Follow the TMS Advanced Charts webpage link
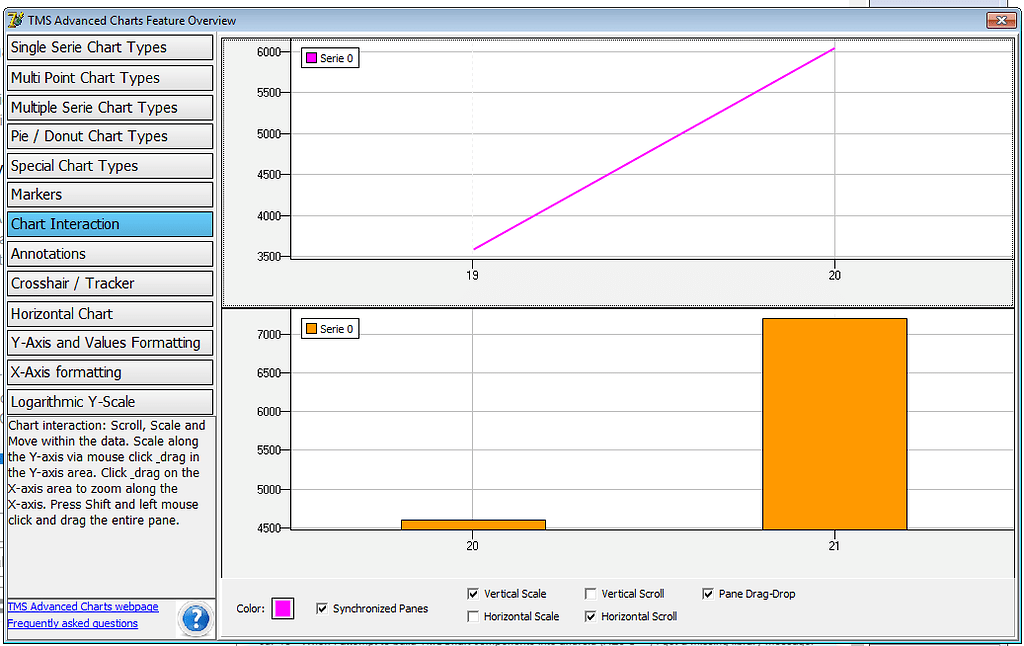Screen dimensions: 1024x646 point(82,606)
